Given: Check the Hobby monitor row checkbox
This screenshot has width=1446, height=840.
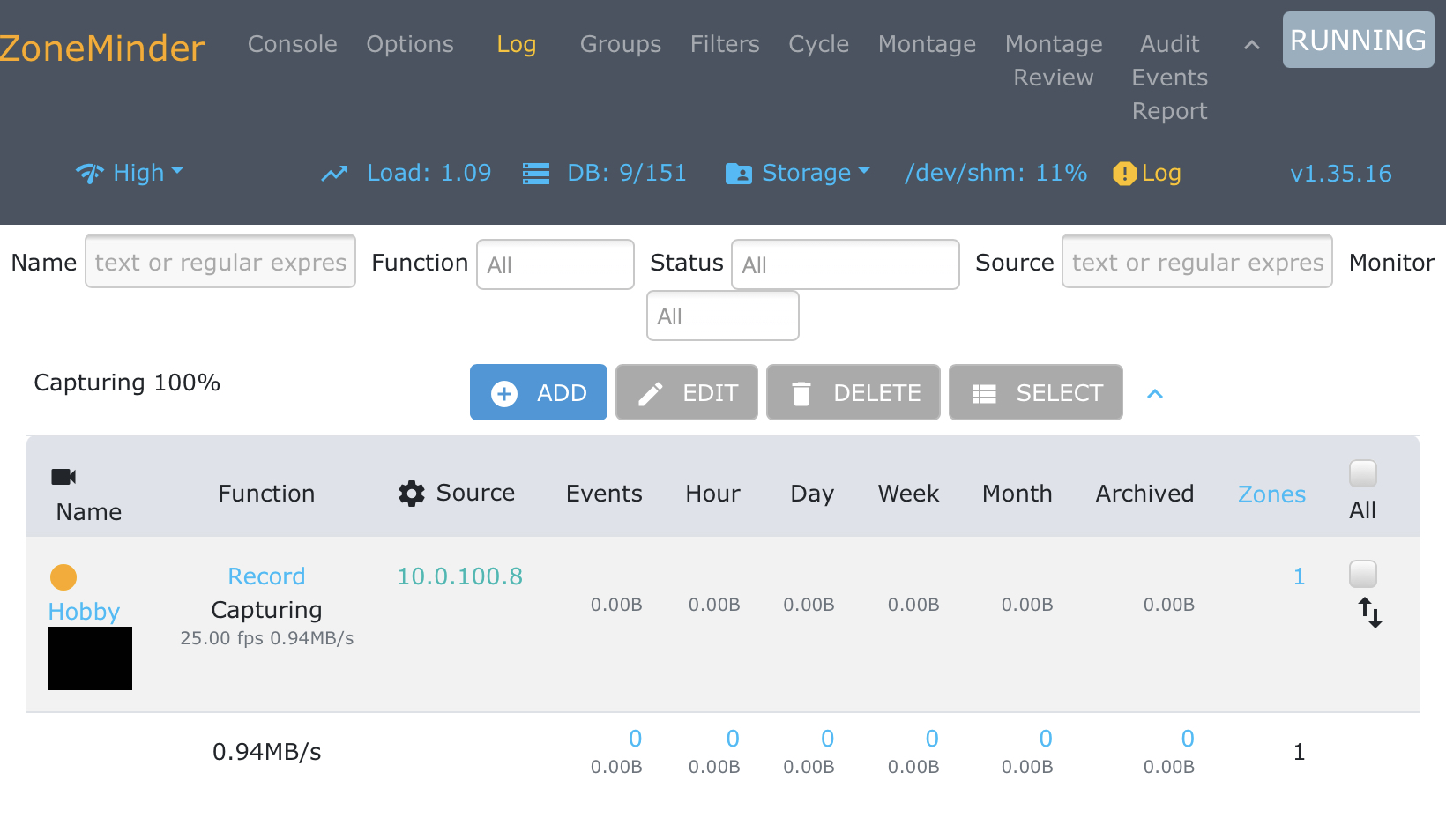Looking at the screenshot, I should click(x=1363, y=574).
